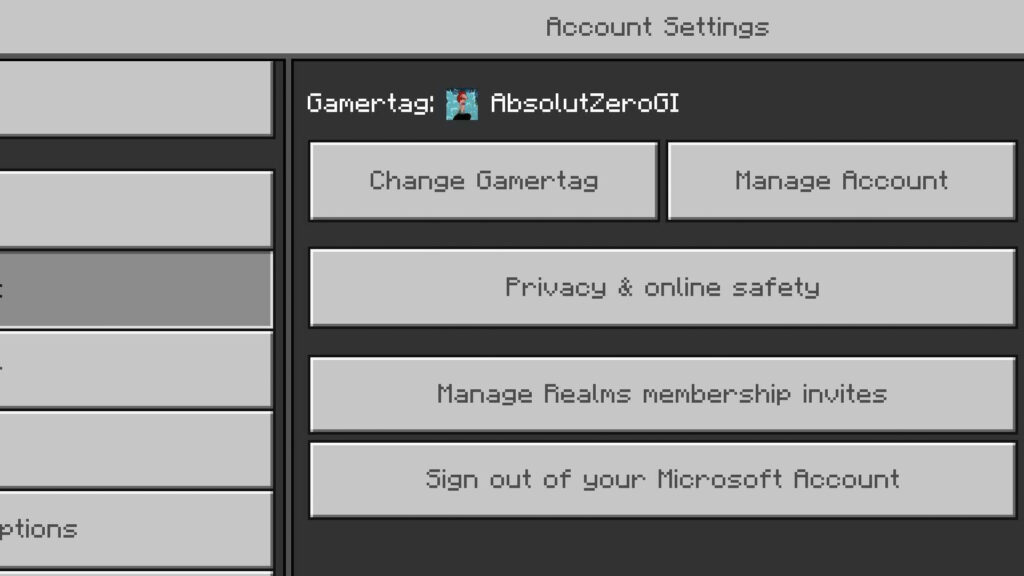Select the partially visible tab below 'ptions'
This screenshot has height=576, width=1024.
136,573
